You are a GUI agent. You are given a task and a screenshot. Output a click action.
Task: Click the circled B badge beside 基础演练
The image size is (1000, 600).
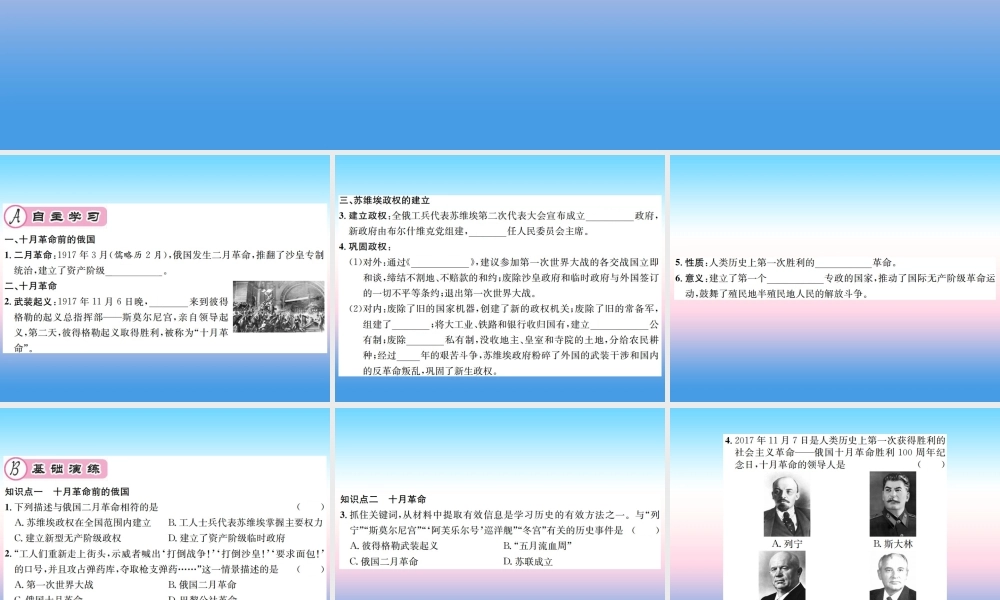click(x=15, y=469)
